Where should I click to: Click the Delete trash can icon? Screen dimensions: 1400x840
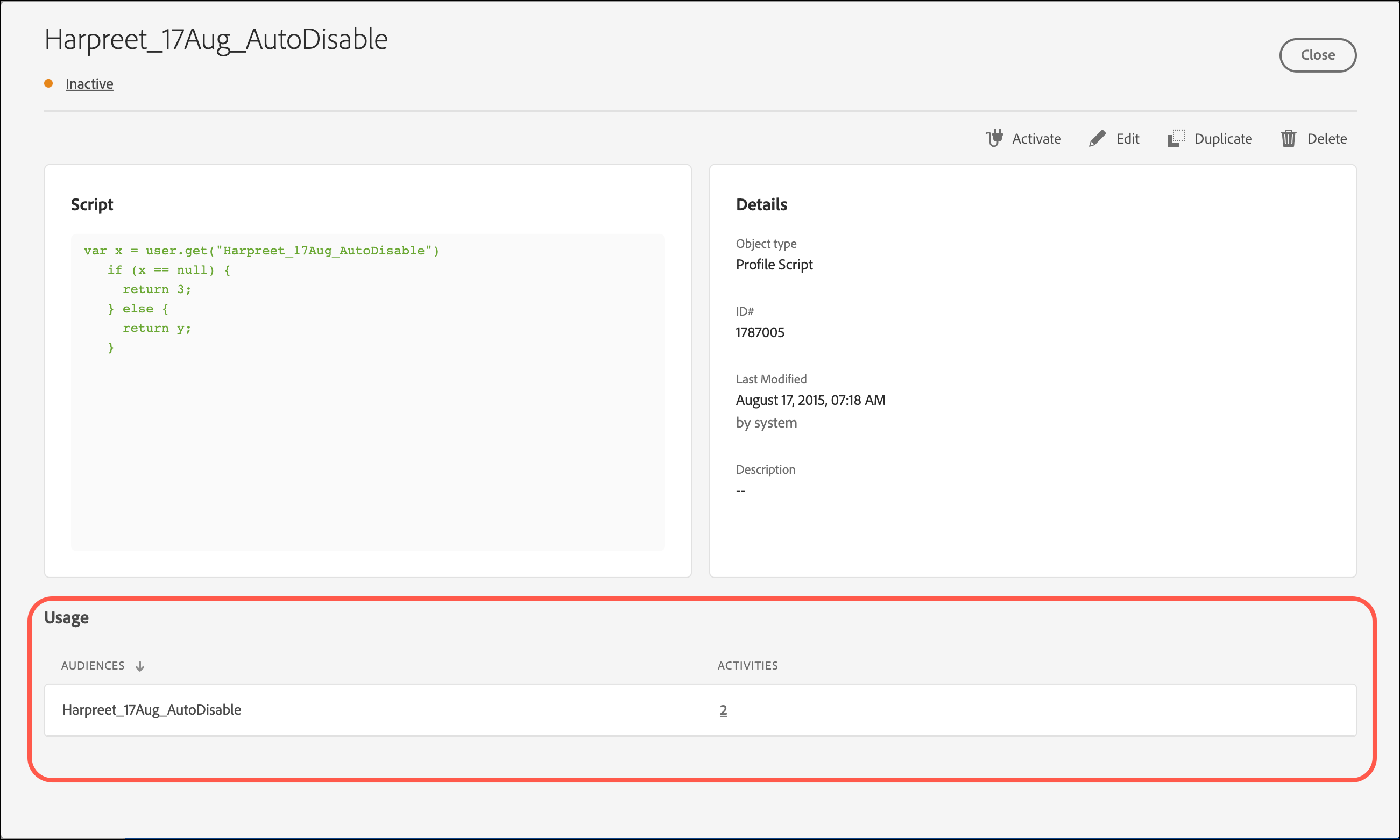click(x=1289, y=138)
